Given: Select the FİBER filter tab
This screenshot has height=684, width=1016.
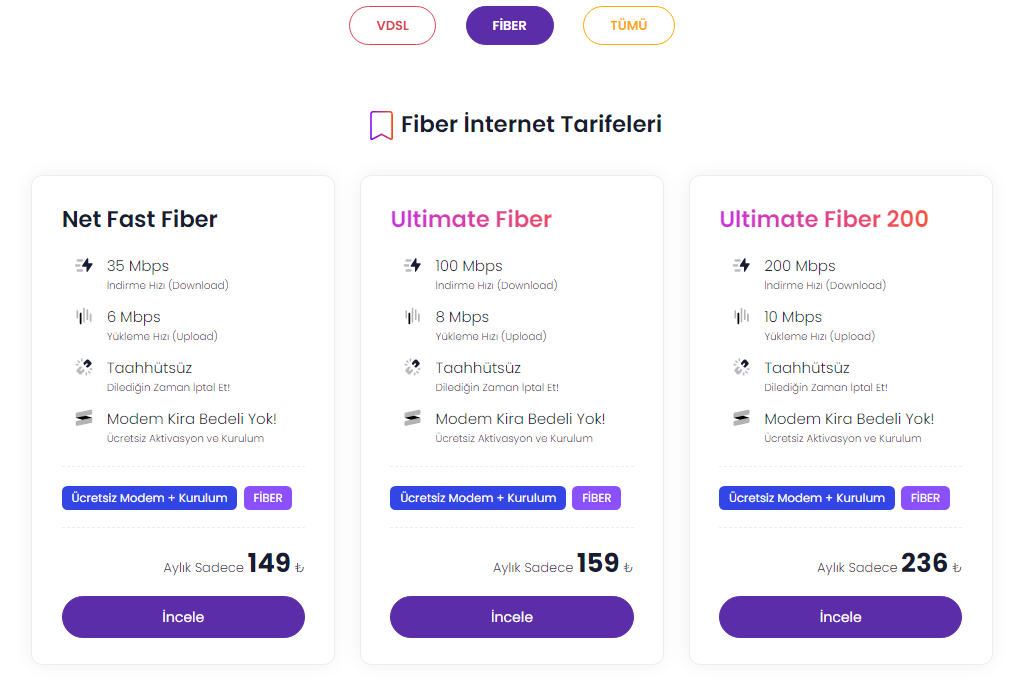Looking at the screenshot, I should [509, 26].
